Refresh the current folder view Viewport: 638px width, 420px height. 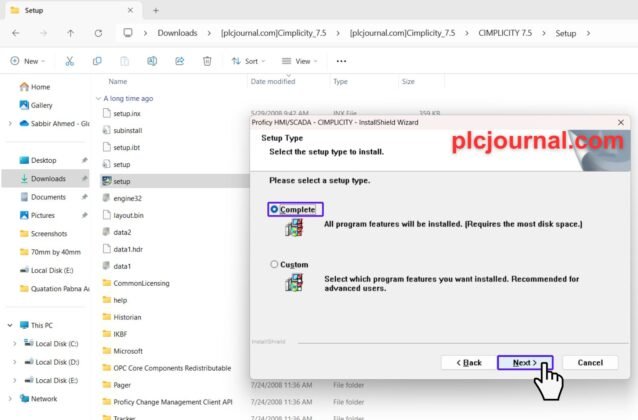point(97,33)
